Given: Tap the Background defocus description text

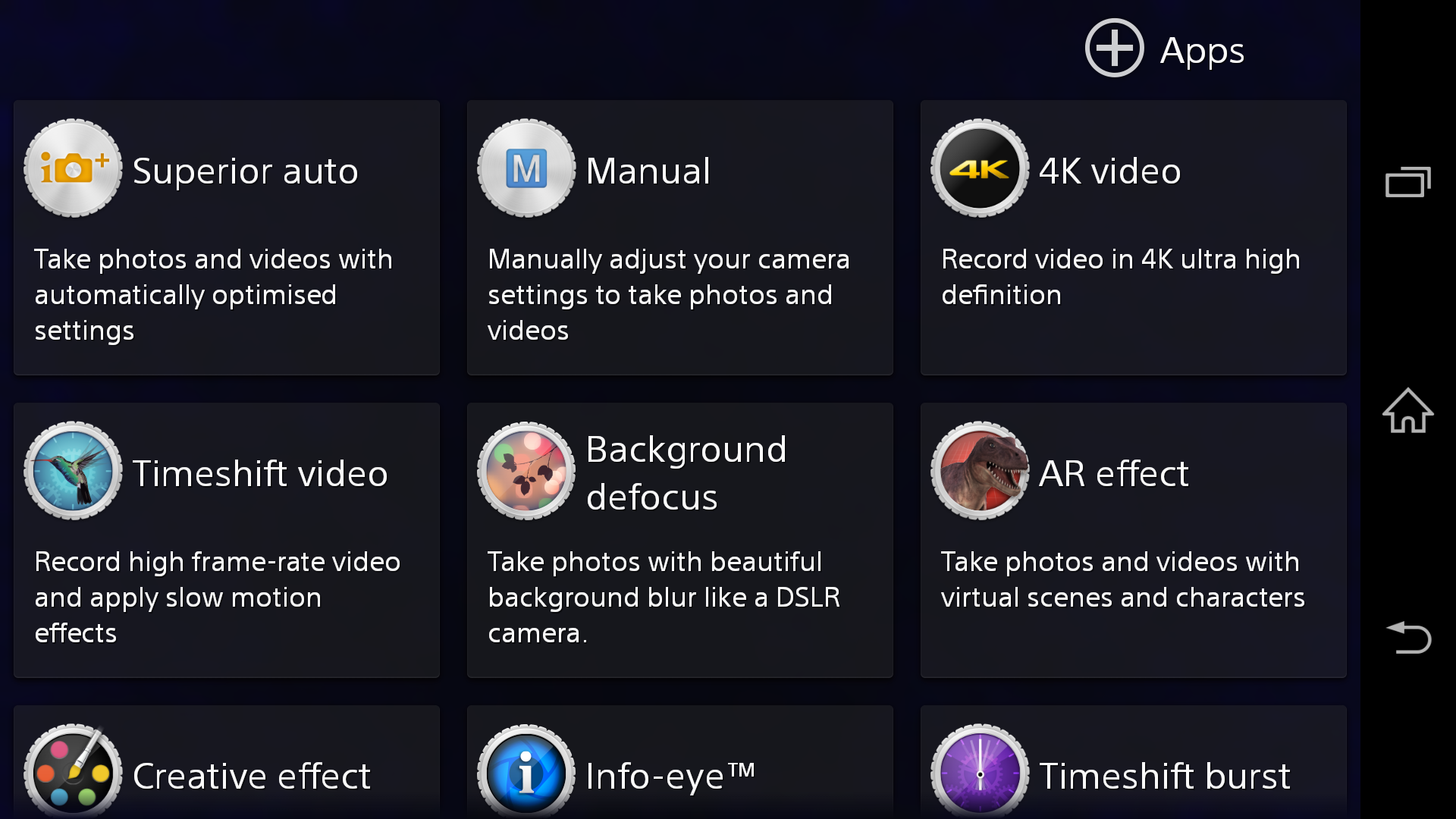Looking at the screenshot, I should (x=664, y=598).
